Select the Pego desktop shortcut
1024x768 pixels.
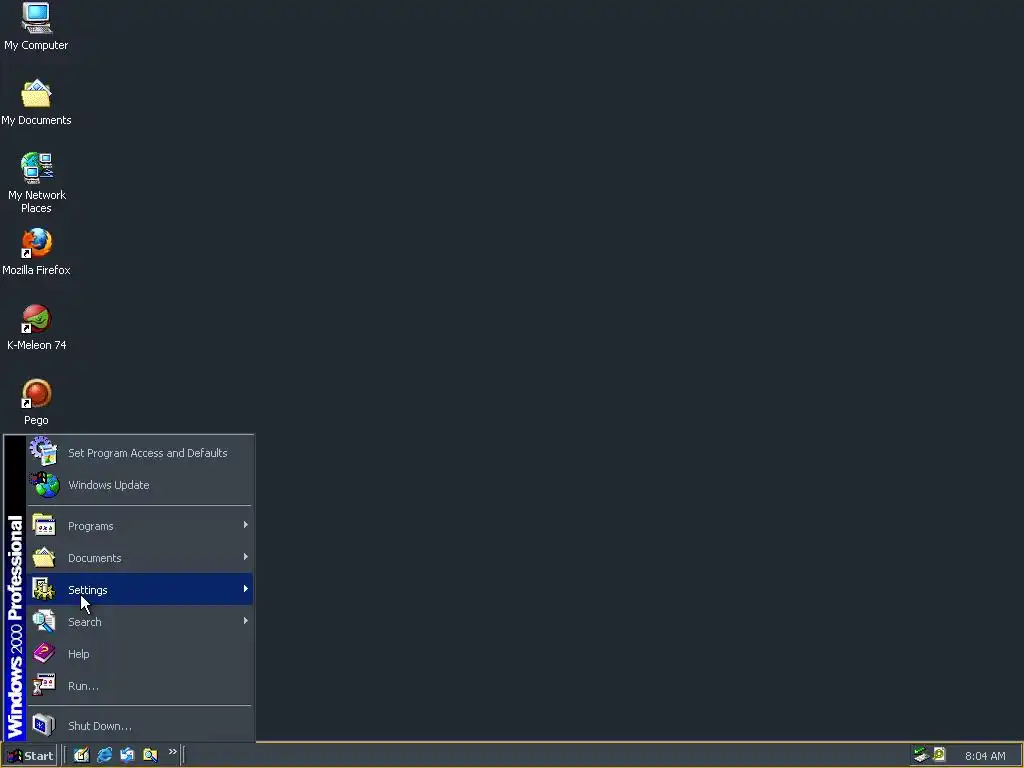tap(36, 402)
